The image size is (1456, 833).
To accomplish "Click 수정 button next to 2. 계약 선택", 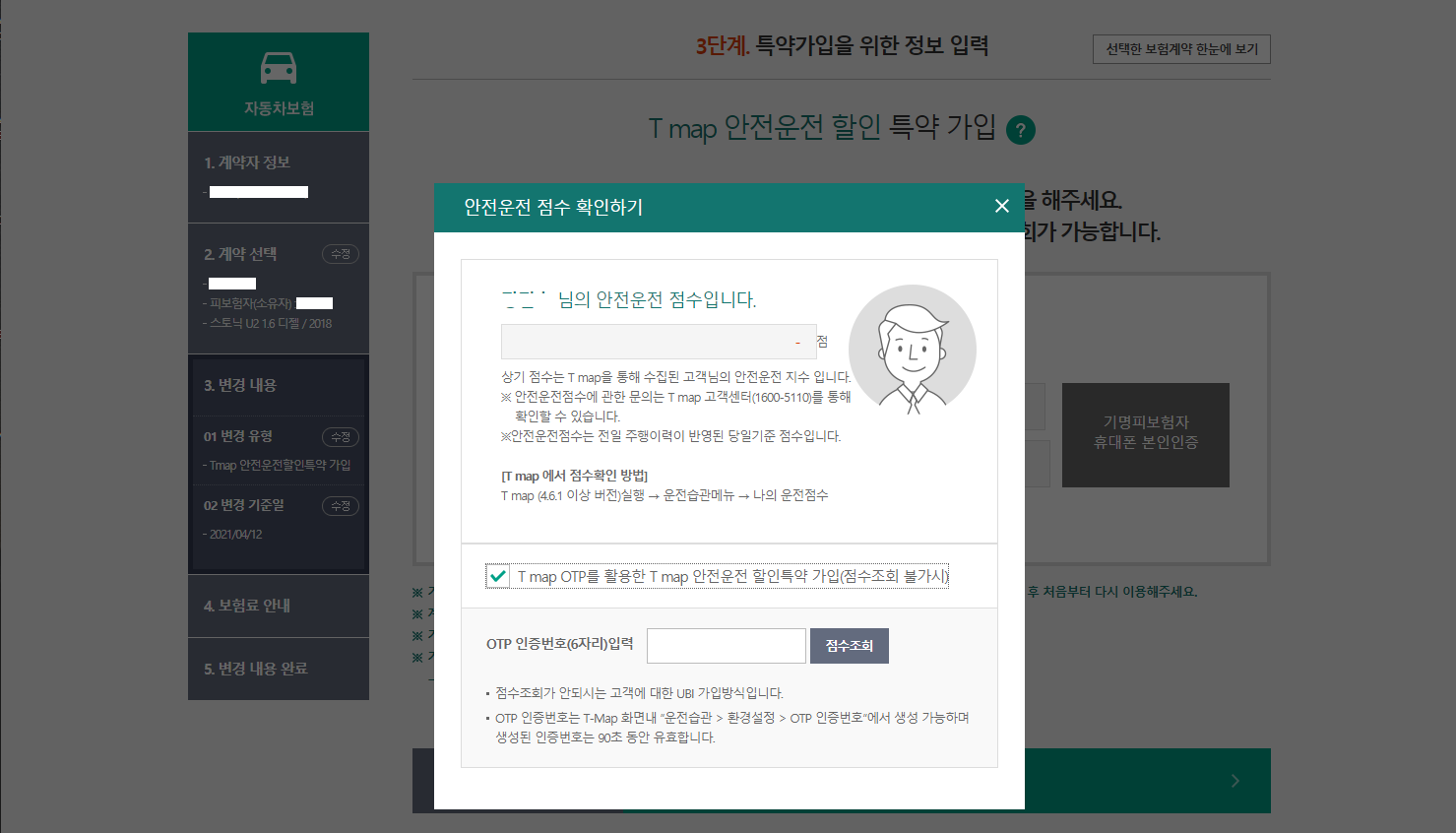I will coord(341,254).
